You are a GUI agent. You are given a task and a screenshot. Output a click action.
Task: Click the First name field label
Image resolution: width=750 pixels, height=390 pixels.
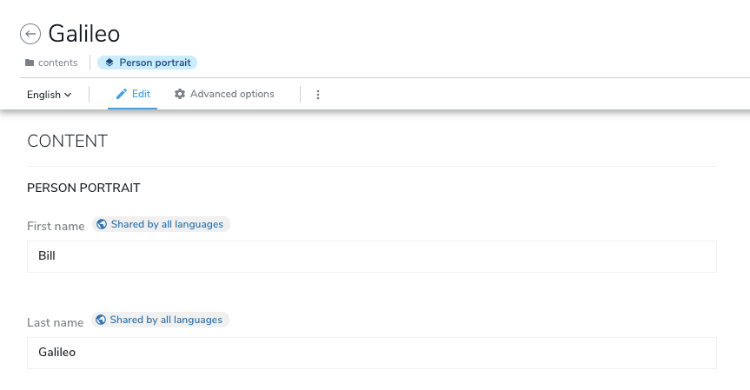(55, 226)
